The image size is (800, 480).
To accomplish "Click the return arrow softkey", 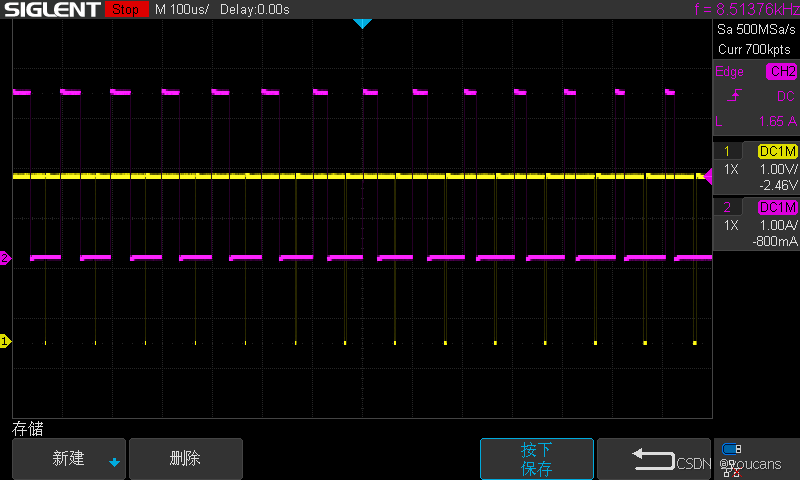I will [654, 459].
